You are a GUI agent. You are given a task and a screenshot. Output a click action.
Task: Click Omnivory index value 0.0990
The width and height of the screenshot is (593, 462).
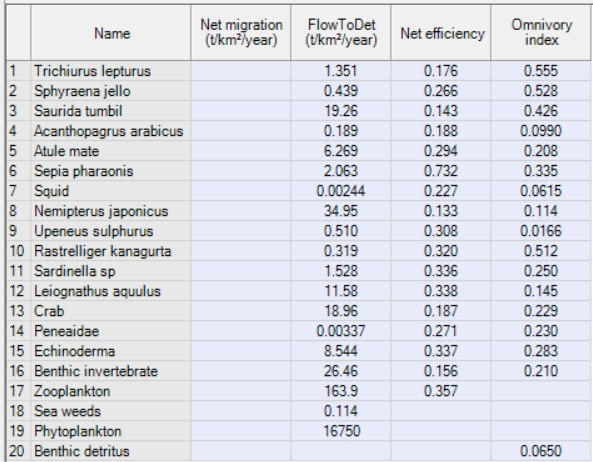coord(541,131)
